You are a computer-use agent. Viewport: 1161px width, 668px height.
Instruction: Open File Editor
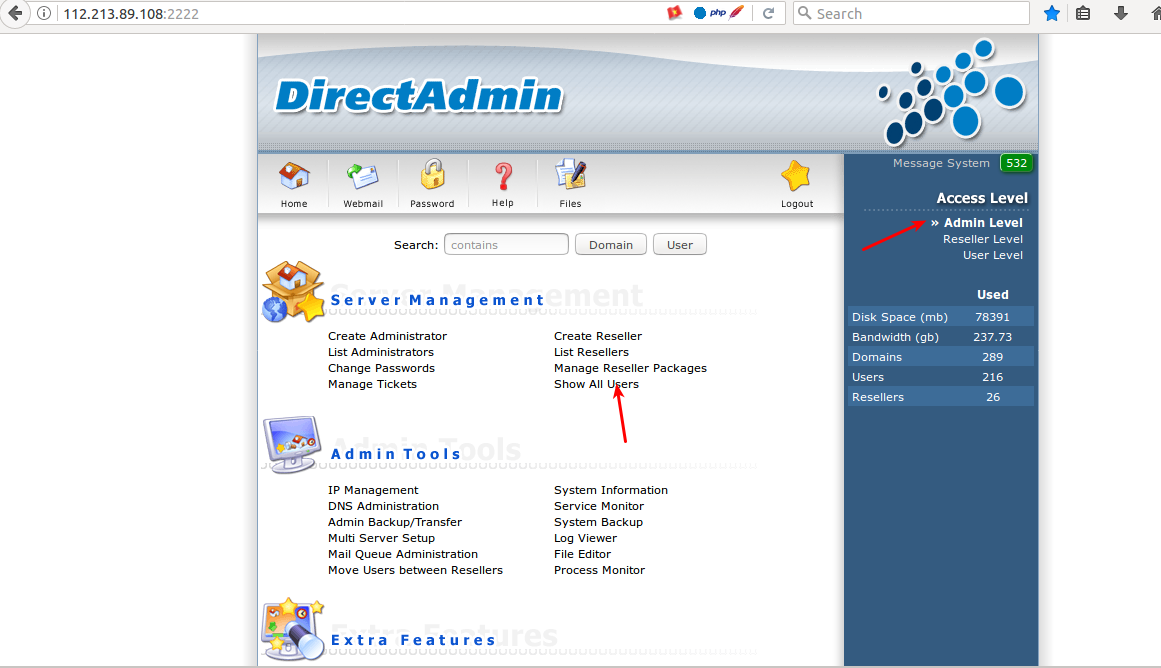click(583, 554)
